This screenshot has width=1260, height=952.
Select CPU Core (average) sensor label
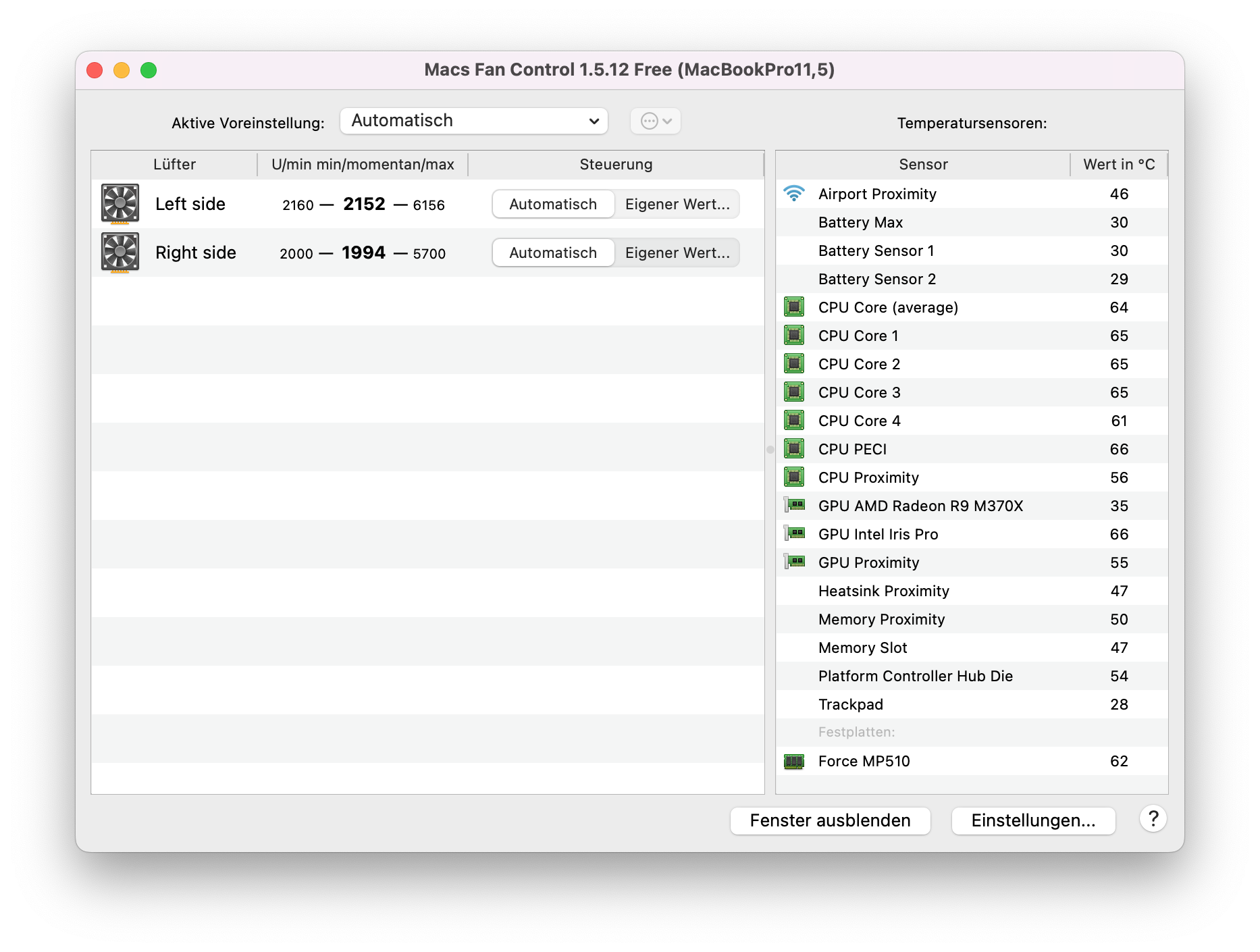(888, 307)
